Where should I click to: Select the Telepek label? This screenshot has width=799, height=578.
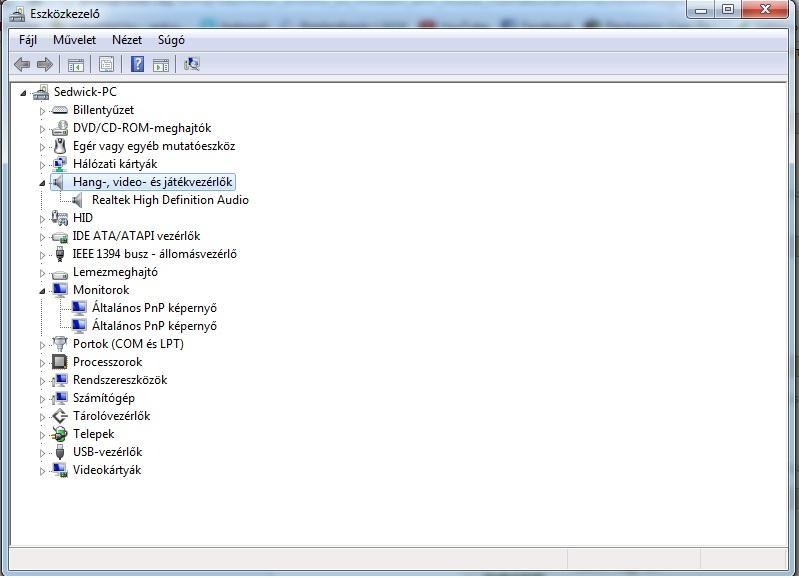point(94,434)
